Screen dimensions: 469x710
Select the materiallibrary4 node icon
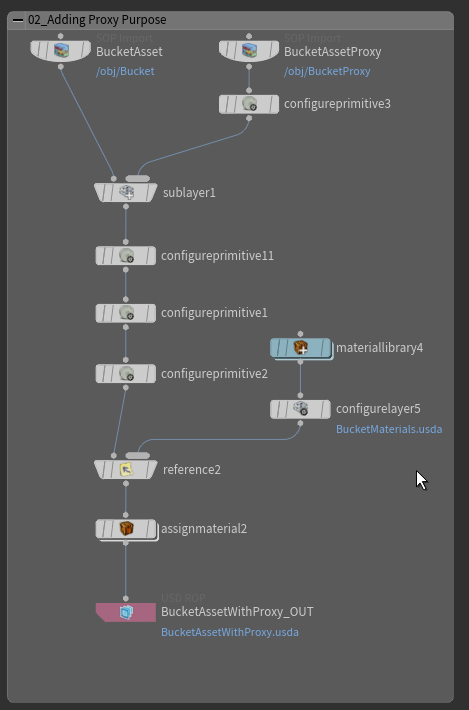(301, 348)
